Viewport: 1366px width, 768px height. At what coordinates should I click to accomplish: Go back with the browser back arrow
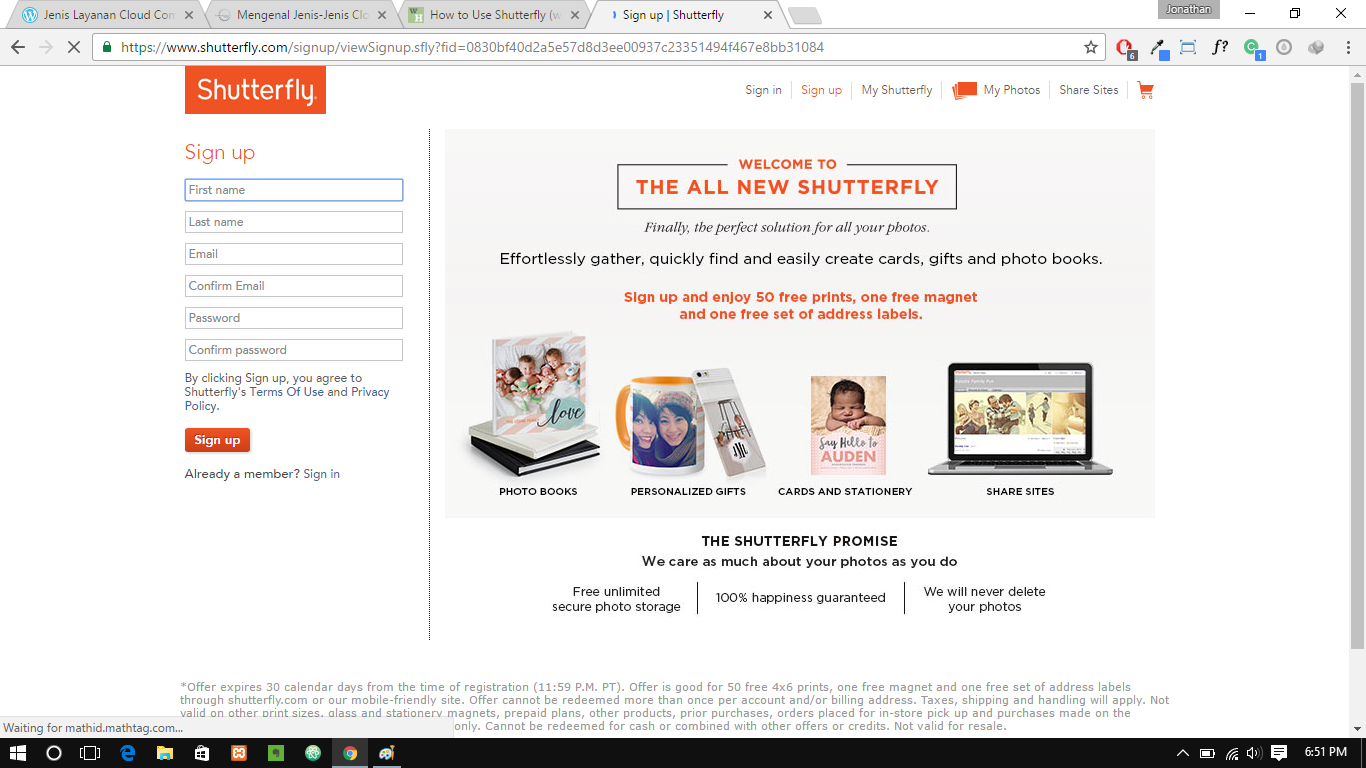(17, 47)
